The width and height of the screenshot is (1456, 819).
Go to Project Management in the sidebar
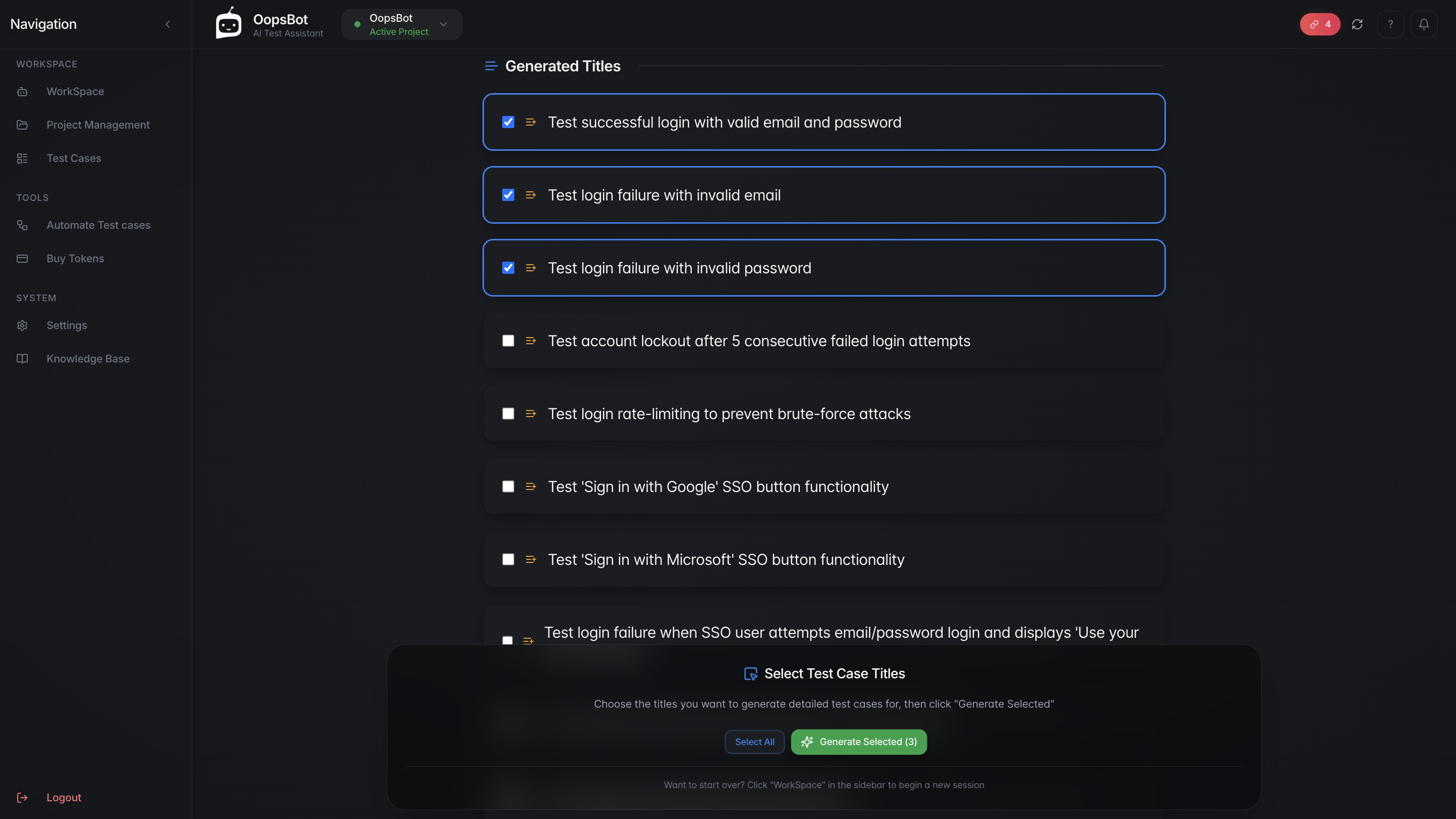[x=98, y=125]
